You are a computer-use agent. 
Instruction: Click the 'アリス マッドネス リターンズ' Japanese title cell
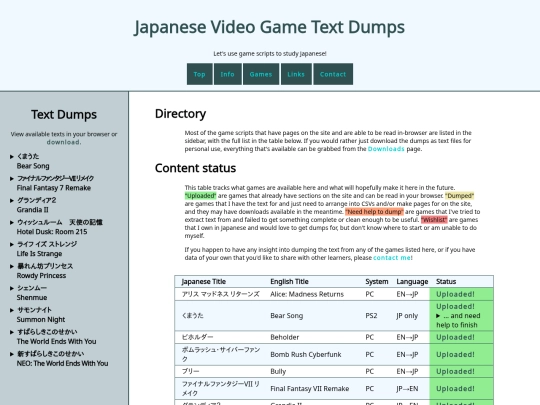(220, 294)
